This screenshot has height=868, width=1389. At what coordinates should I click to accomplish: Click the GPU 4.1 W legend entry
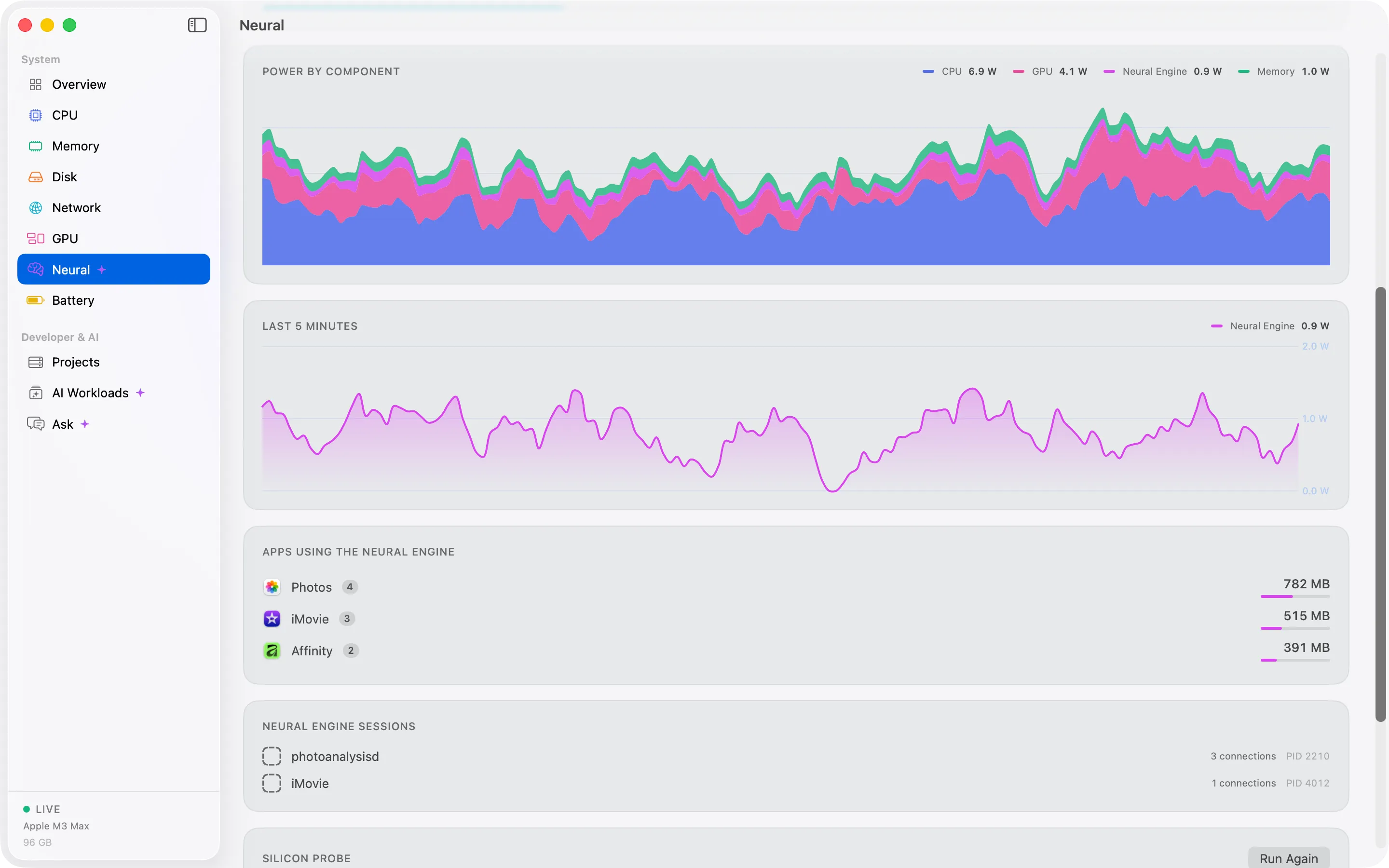click(x=1050, y=71)
